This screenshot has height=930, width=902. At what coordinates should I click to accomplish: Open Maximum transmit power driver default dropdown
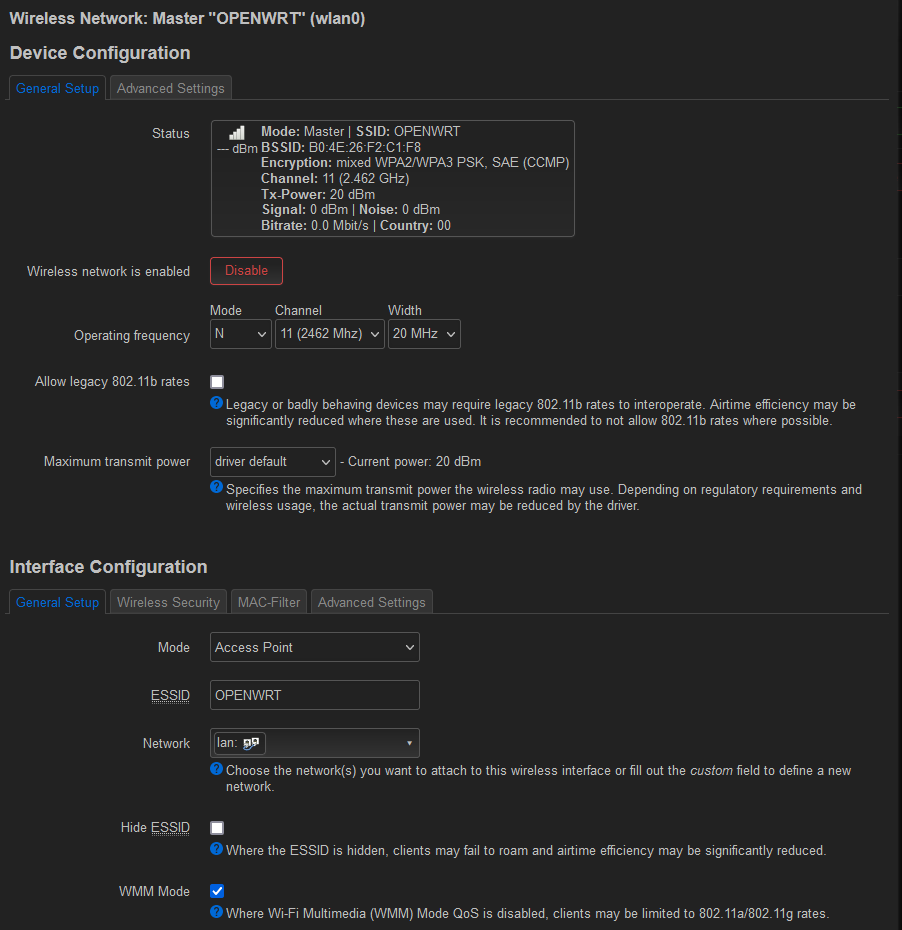click(x=273, y=462)
